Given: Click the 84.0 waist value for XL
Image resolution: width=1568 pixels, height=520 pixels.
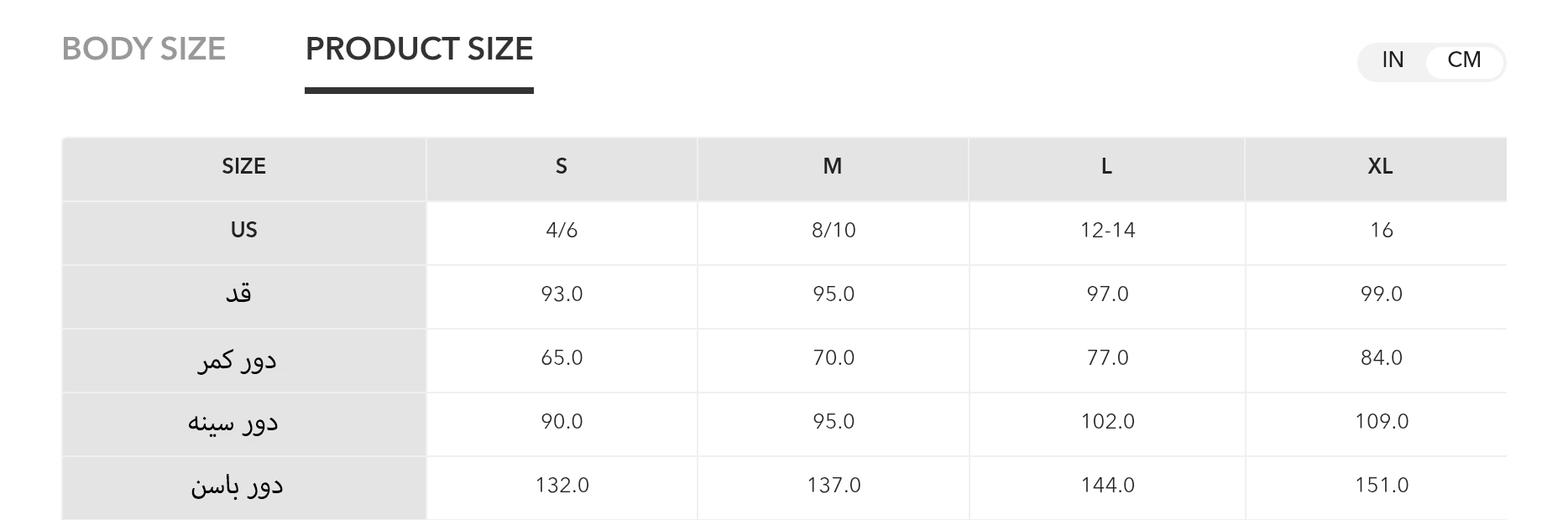Looking at the screenshot, I should click(x=1381, y=357).
